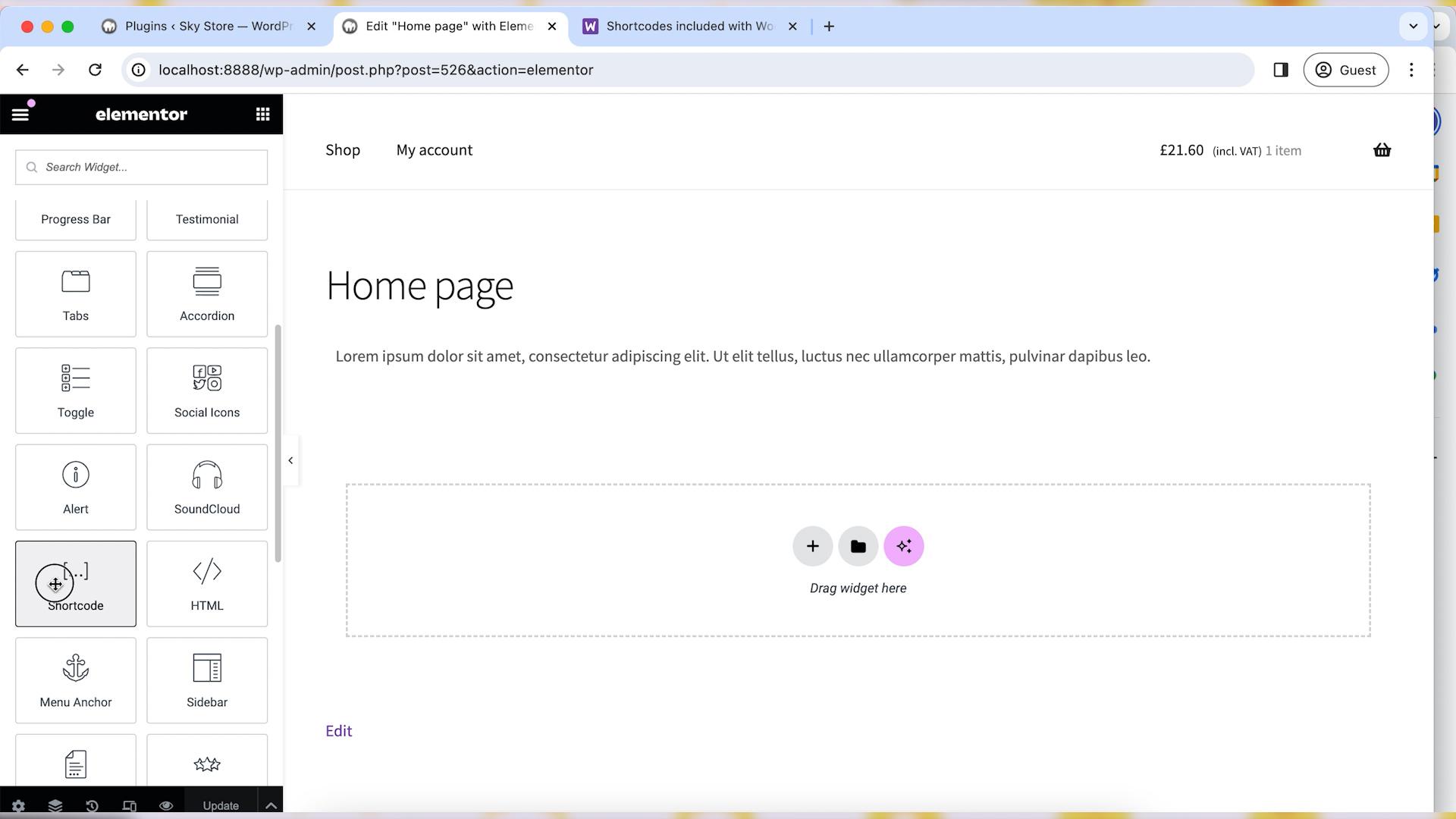Open the Elementor hamburger menu
This screenshot has width=1456, height=819.
point(20,114)
